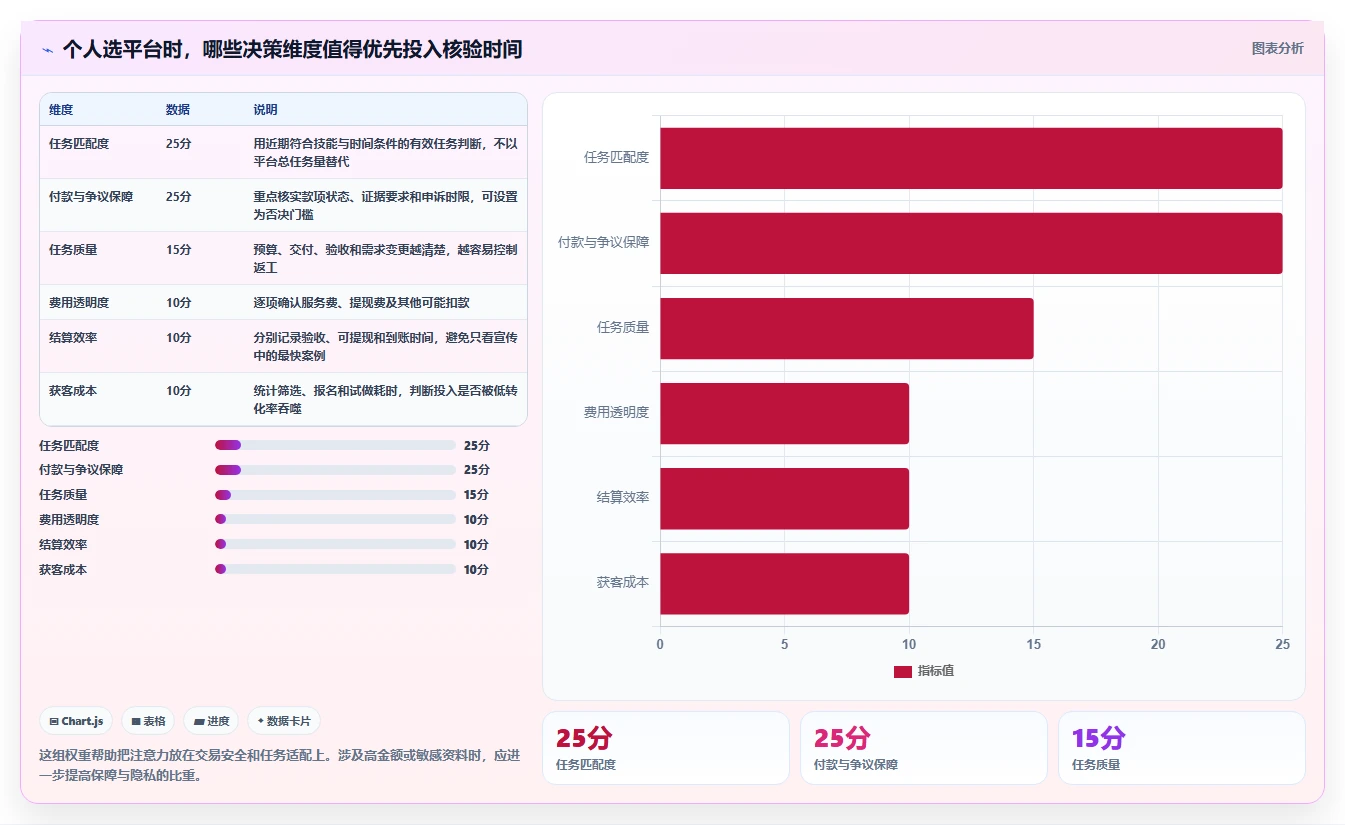
Task: Click the description starting 分别记录验收
Action: 385,346
